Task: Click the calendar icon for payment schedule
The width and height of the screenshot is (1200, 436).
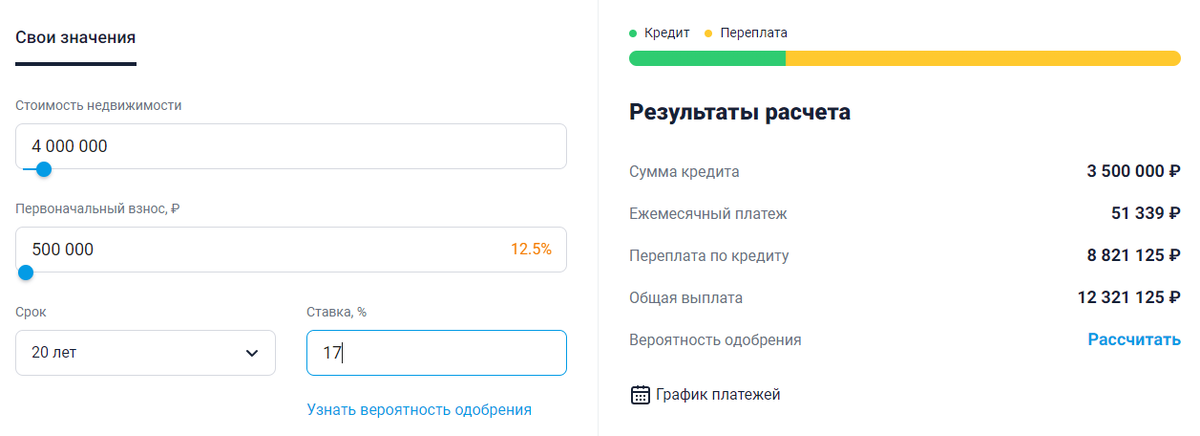Action: coord(640,395)
